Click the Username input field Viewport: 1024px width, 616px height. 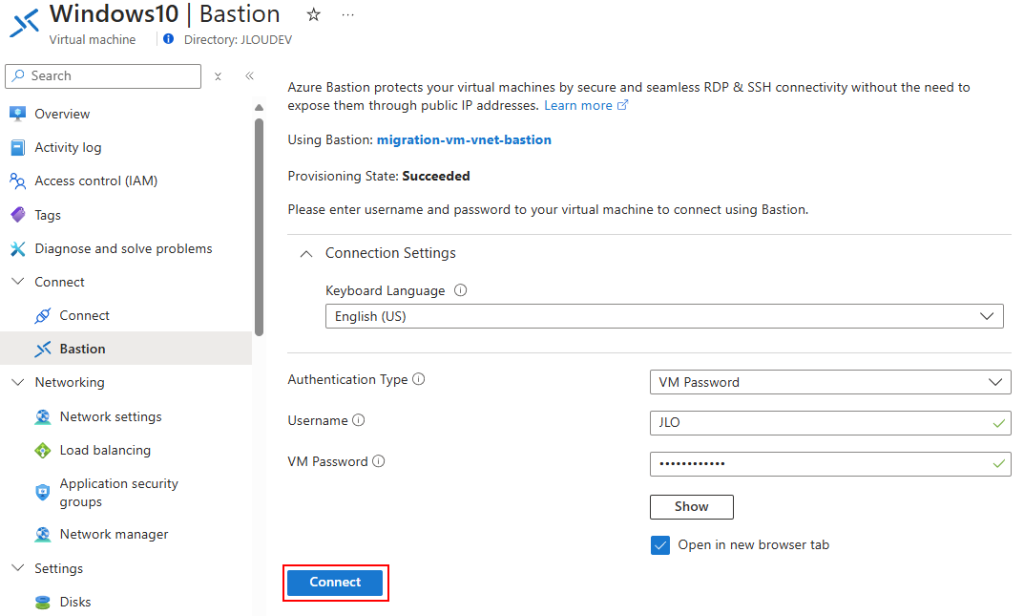pos(830,423)
